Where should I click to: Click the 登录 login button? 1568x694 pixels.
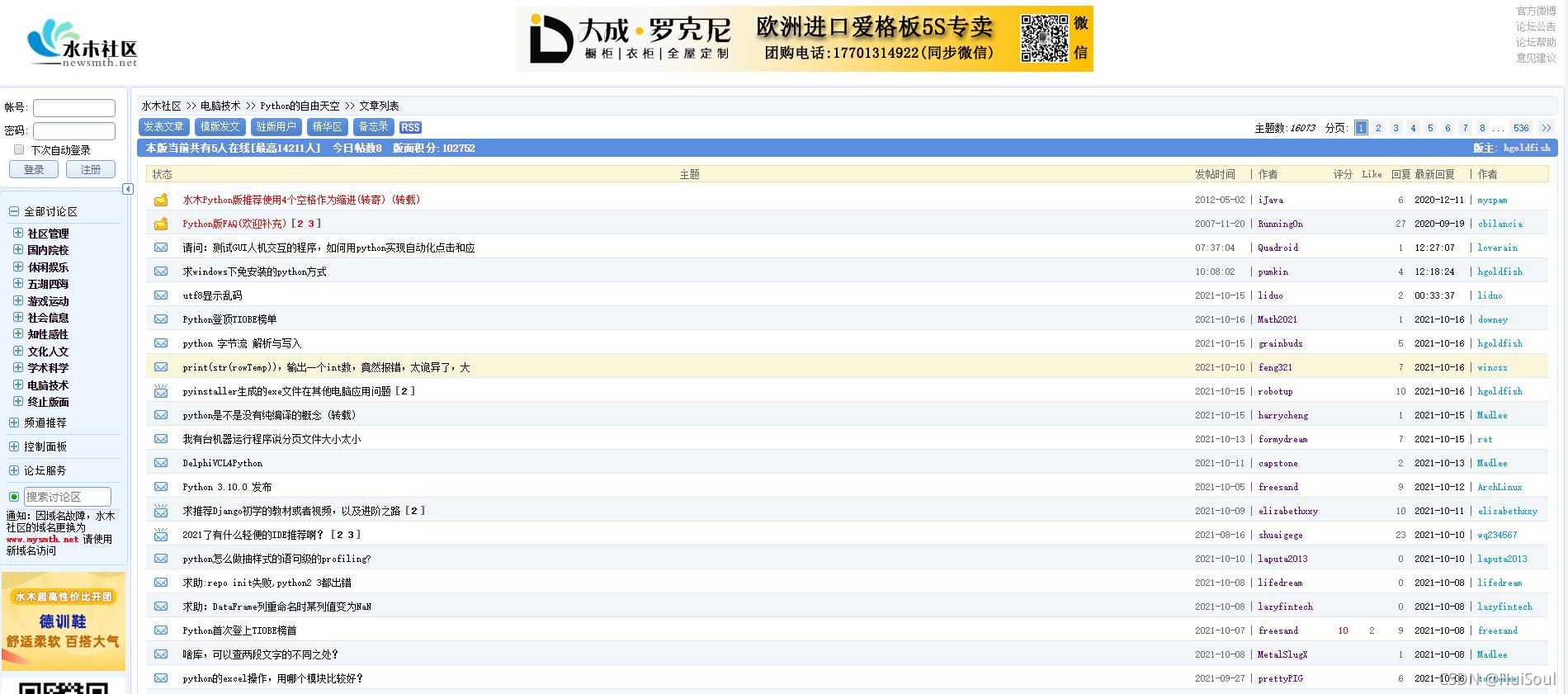coord(34,169)
